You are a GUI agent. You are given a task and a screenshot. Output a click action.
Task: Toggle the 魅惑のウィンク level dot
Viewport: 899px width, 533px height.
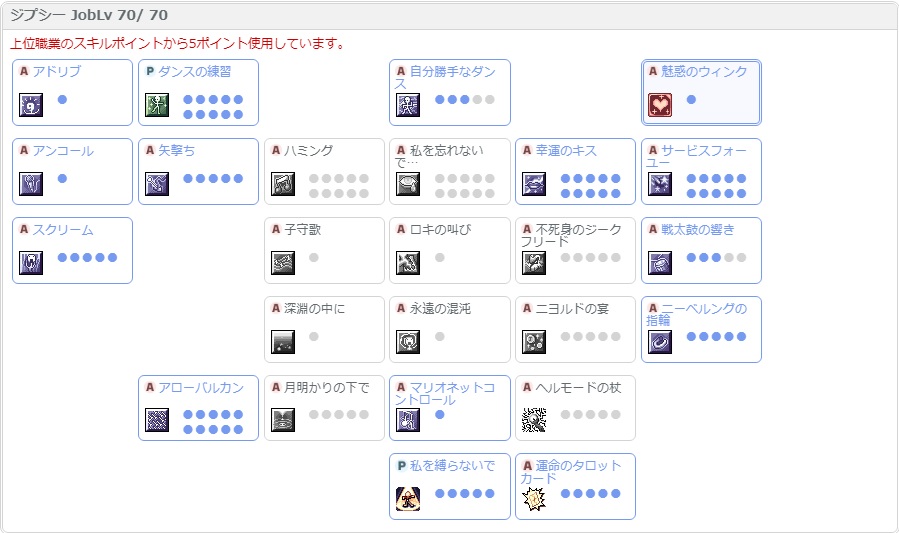pyautogui.click(x=691, y=100)
